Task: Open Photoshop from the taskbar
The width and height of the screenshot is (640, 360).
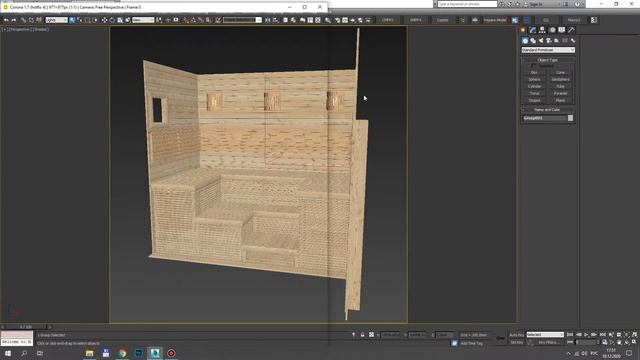Action: point(138,353)
